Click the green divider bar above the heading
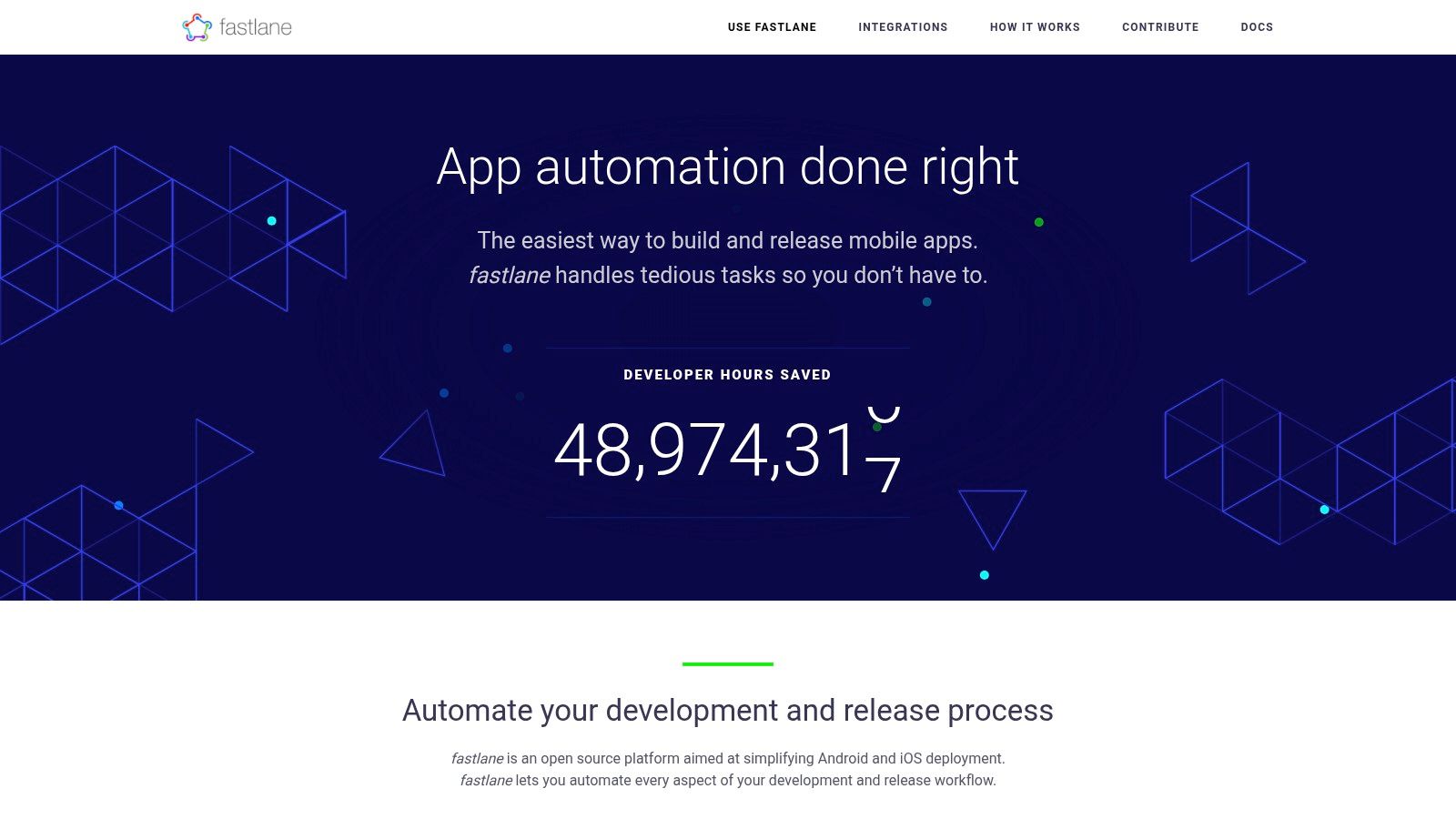Image resolution: width=1456 pixels, height=819 pixels. (x=727, y=664)
